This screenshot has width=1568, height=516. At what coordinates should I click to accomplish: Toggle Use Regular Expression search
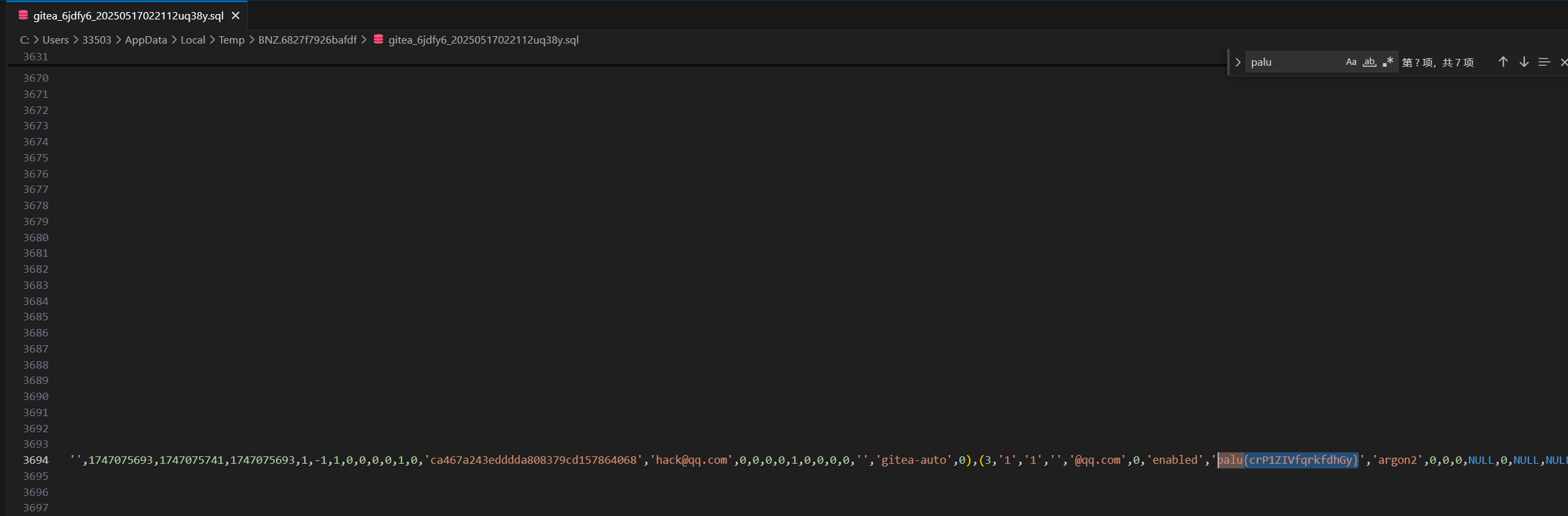pyautogui.click(x=1388, y=62)
